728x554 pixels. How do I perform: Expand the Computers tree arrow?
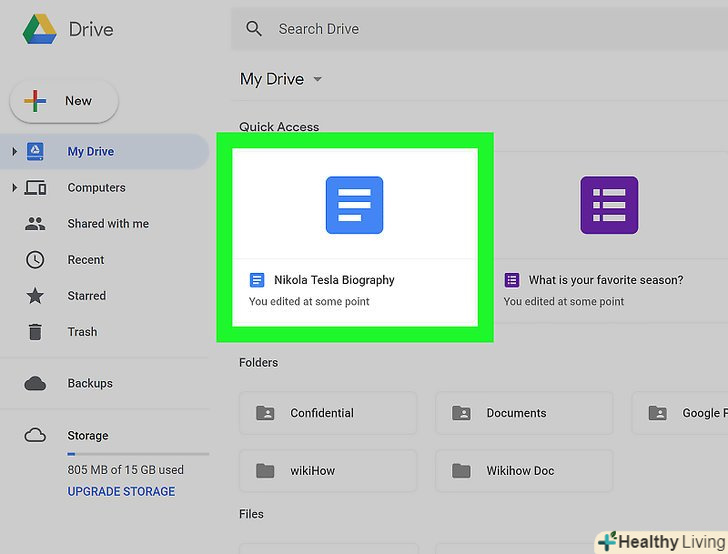point(14,188)
